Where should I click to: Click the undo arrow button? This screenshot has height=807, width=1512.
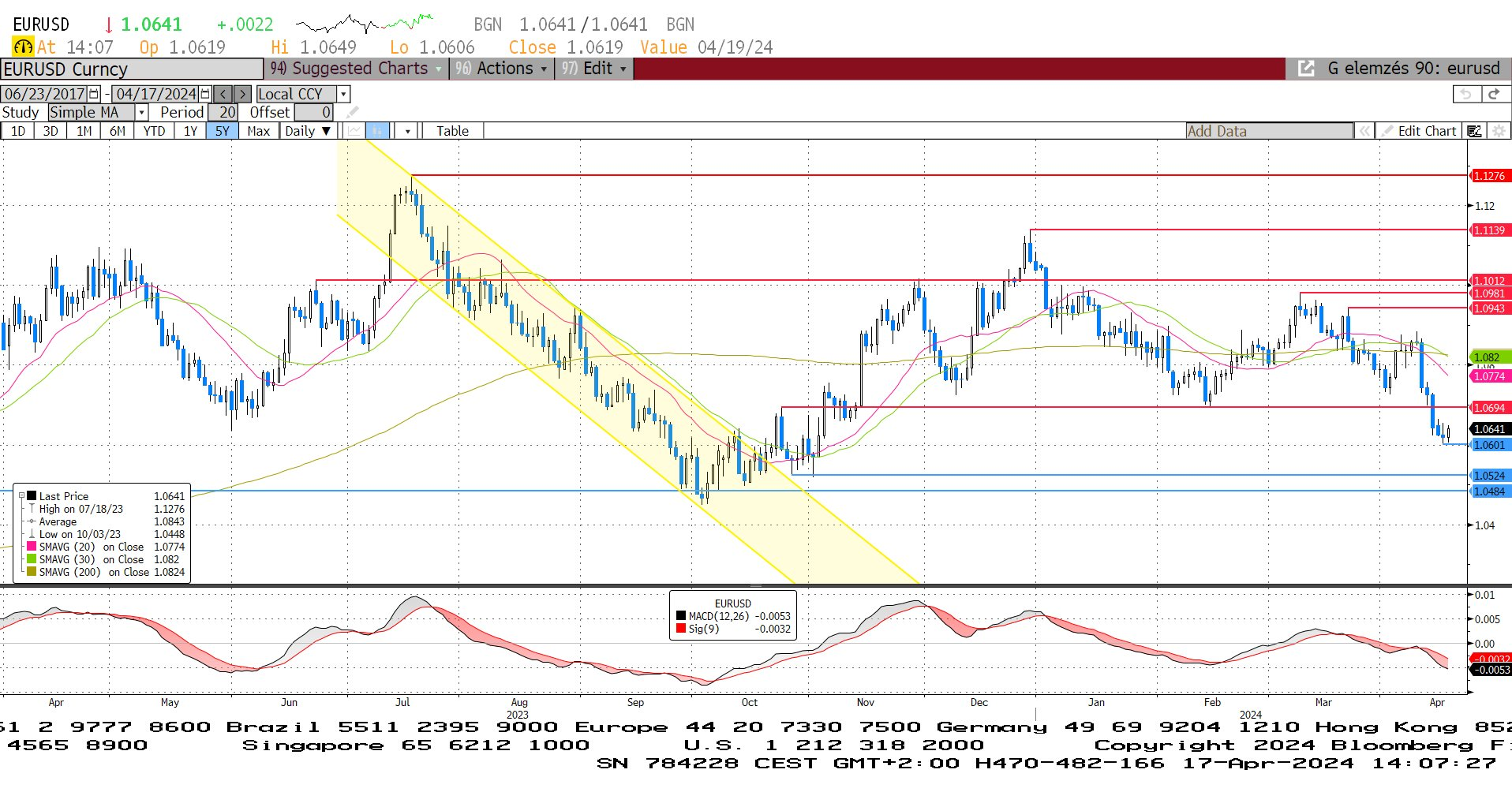[x=1466, y=94]
